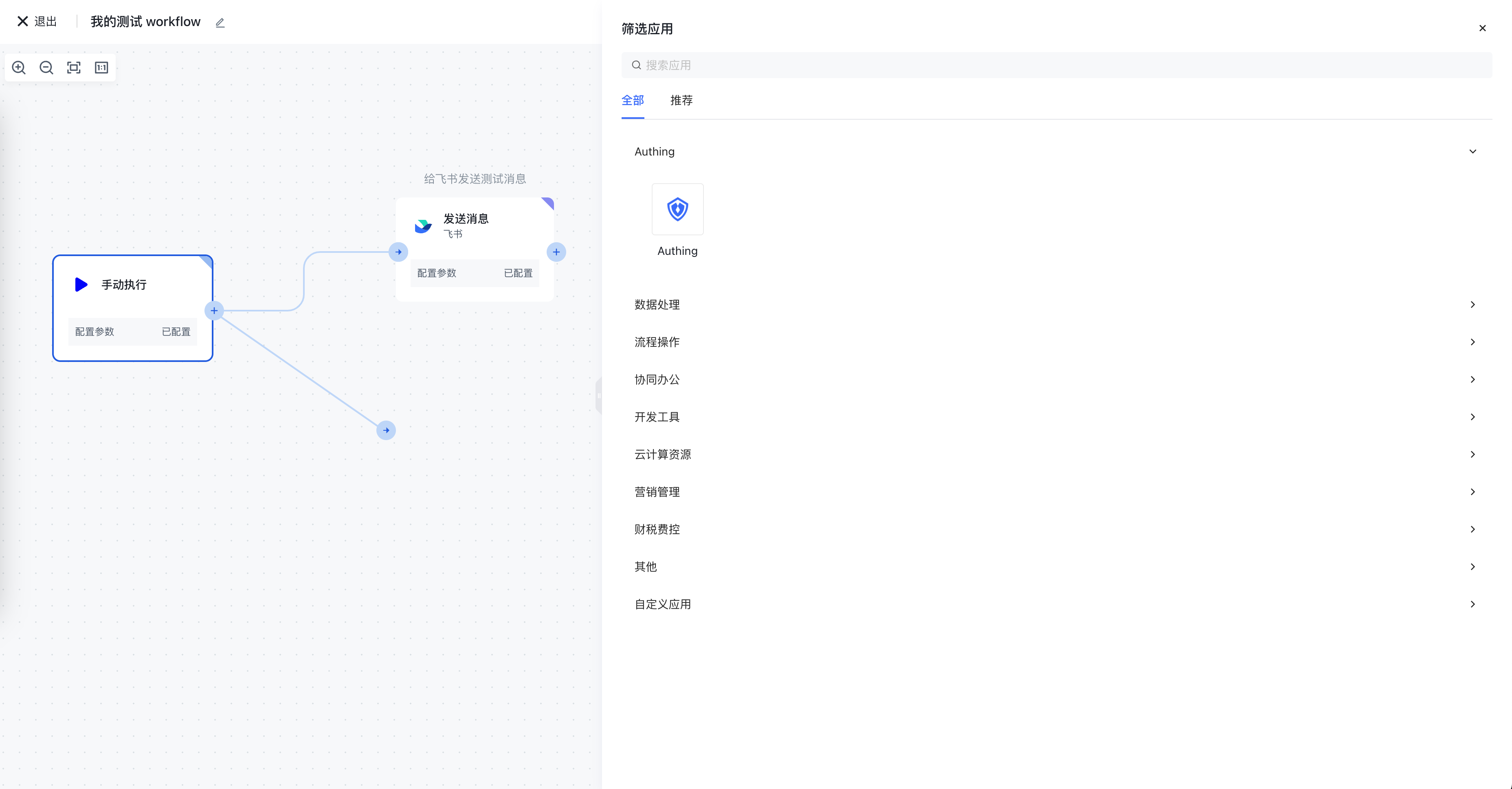Viewport: 1512px width, 789px height.
Task: Expand the 自定义应用 category
Action: click(1472, 604)
